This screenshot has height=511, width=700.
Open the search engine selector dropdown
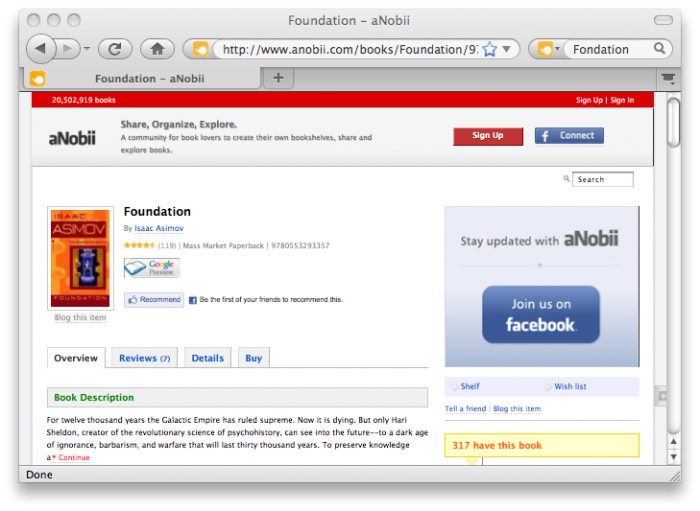click(x=548, y=49)
